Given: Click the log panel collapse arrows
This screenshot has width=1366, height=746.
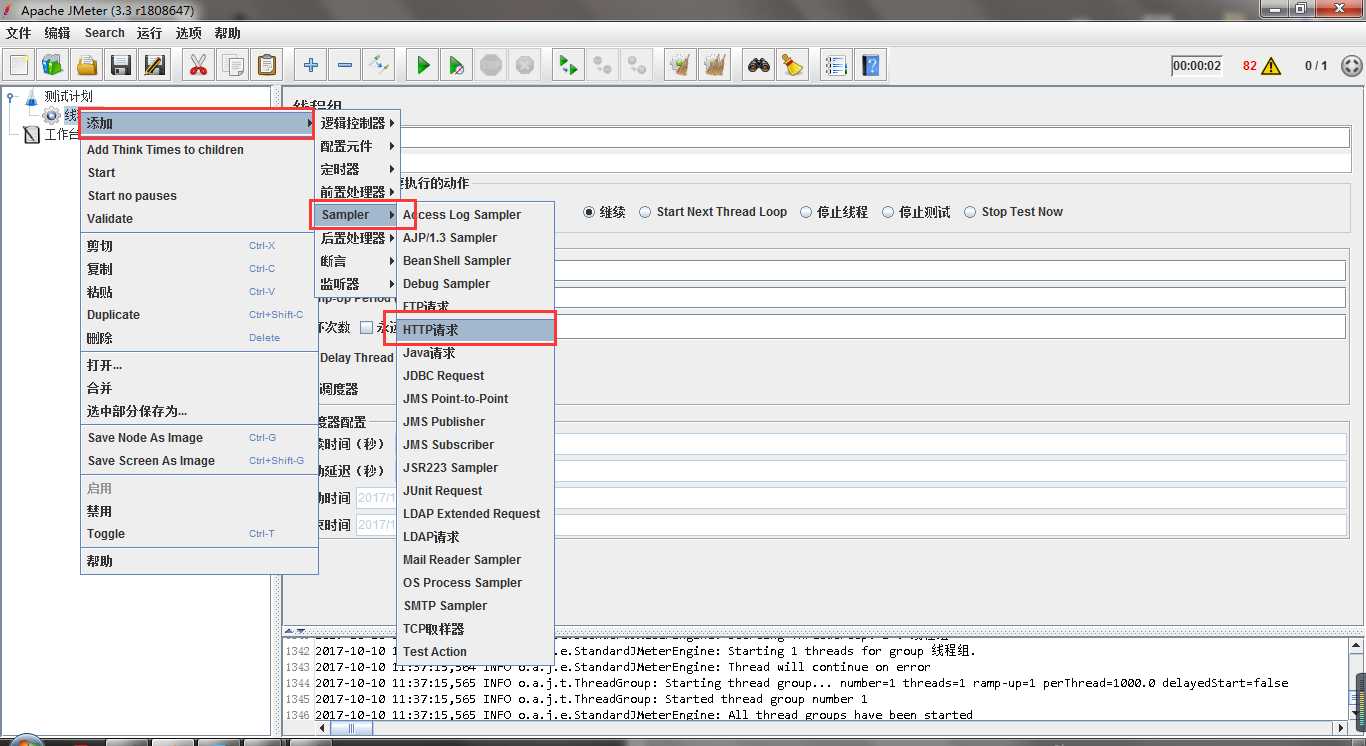Looking at the screenshot, I should pos(295,631).
